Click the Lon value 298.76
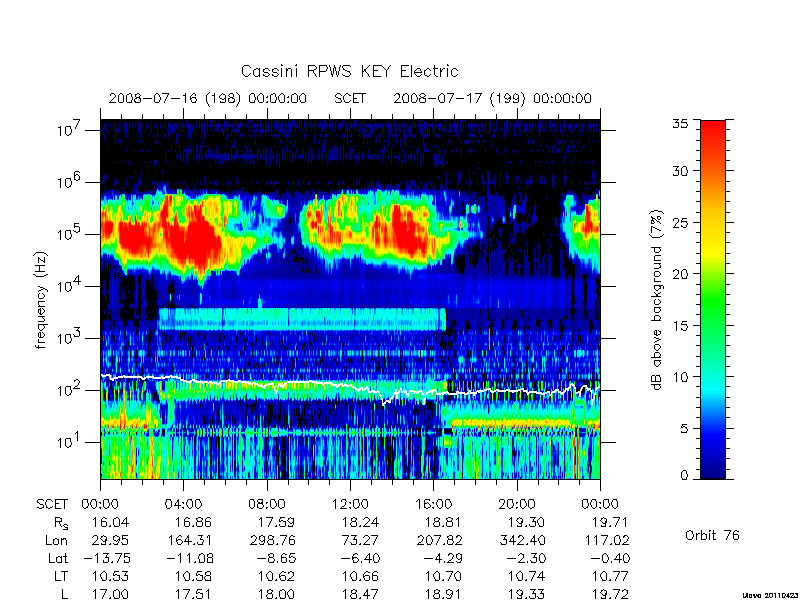This screenshot has width=800, height=600. (272, 540)
